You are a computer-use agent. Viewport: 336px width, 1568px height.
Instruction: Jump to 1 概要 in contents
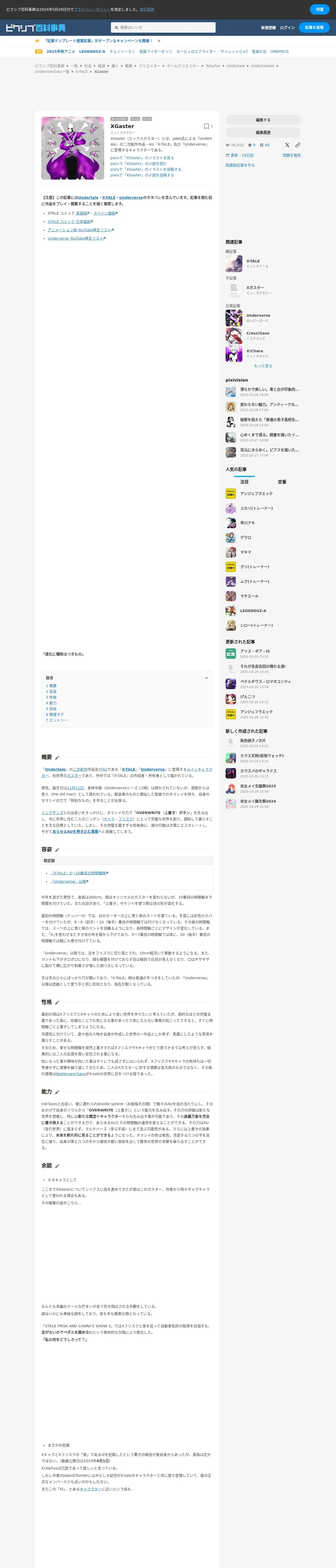tap(51, 686)
